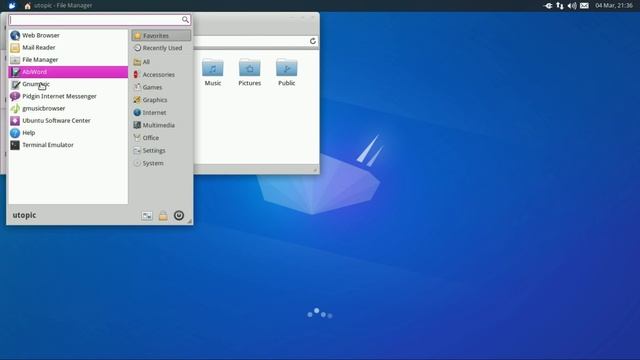Open the Settings category
The image size is (640, 360).
(161, 151)
